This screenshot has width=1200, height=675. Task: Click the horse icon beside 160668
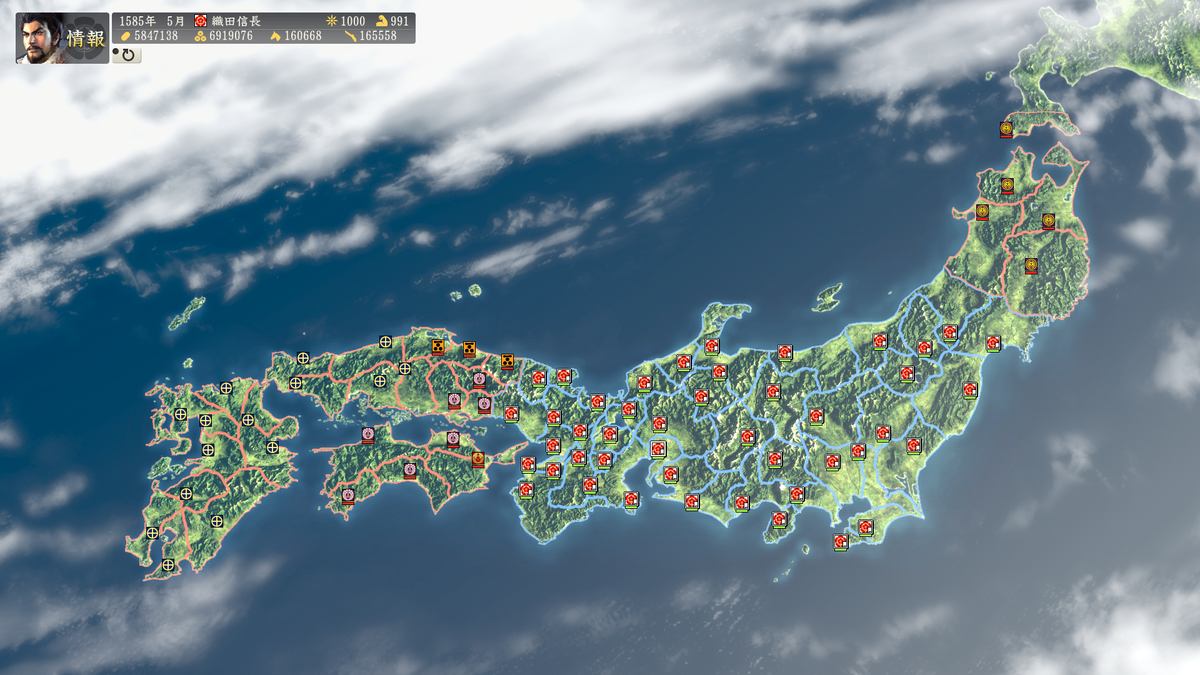coord(276,36)
